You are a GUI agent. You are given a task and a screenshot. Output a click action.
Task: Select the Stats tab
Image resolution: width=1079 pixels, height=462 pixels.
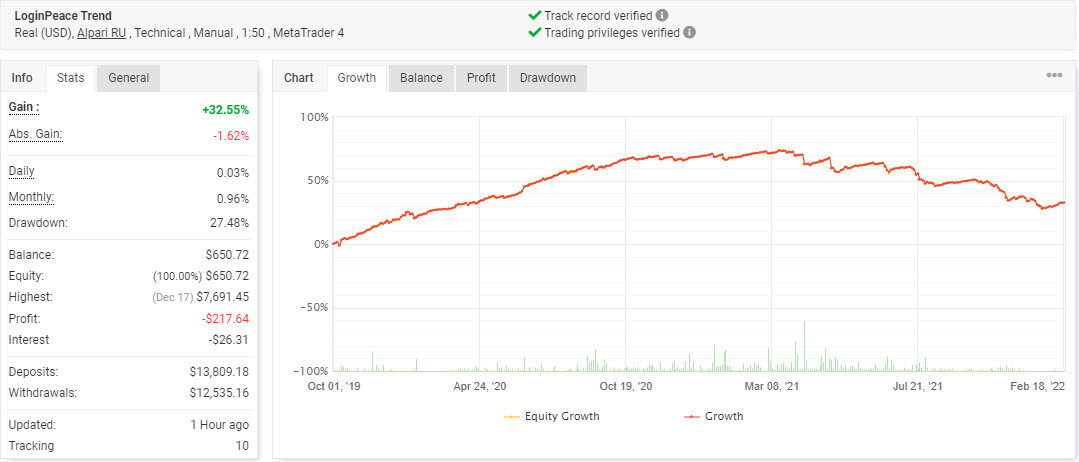(x=70, y=78)
